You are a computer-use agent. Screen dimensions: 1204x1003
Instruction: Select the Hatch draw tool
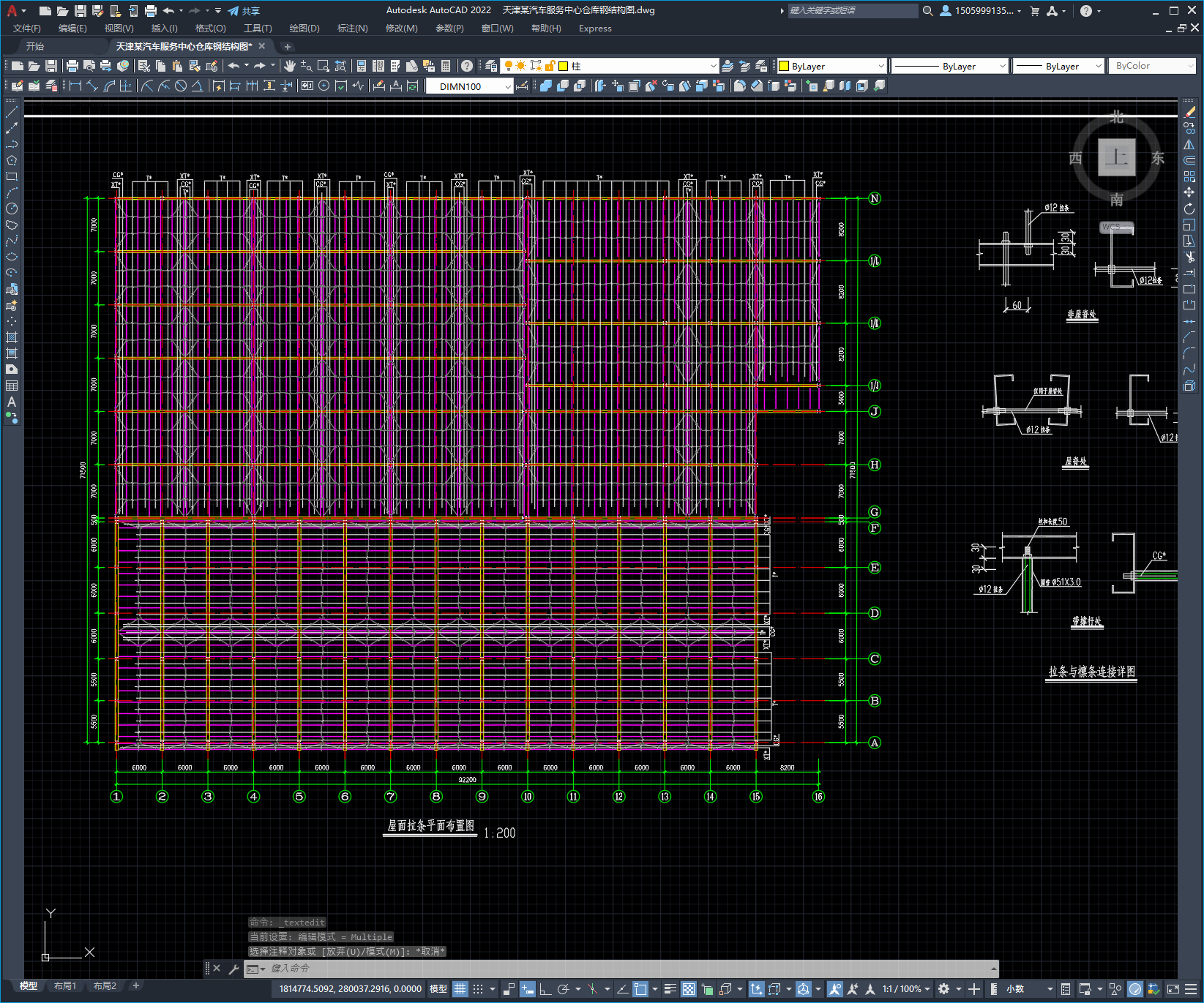click(12, 337)
